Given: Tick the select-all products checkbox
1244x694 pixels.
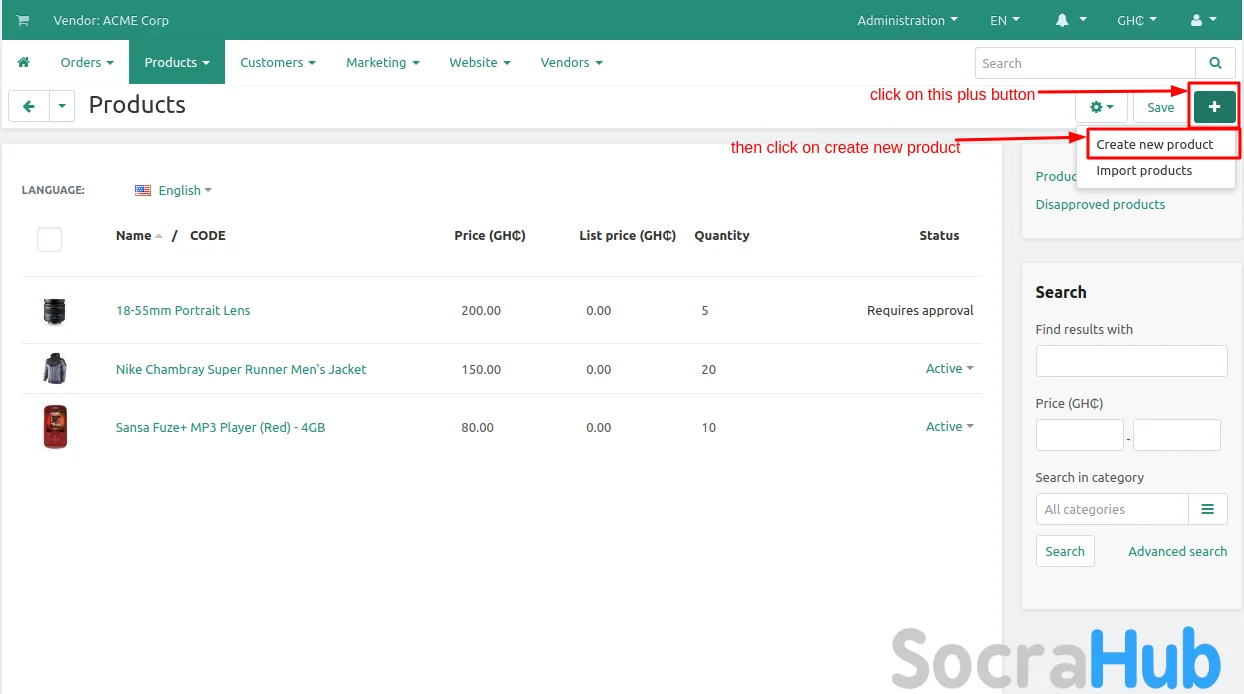Looking at the screenshot, I should [49, 239].
